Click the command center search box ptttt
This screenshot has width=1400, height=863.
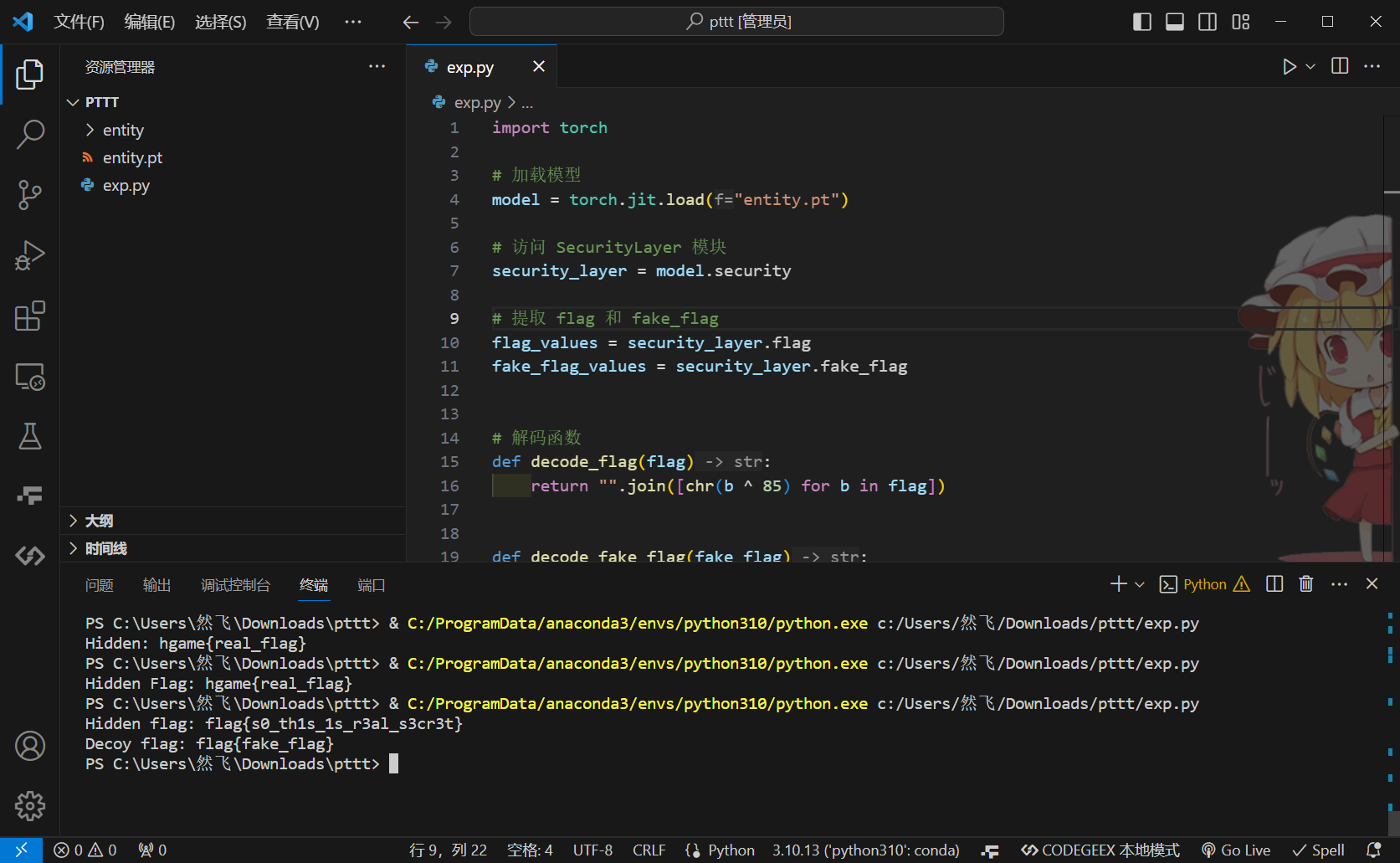[736, 22]
